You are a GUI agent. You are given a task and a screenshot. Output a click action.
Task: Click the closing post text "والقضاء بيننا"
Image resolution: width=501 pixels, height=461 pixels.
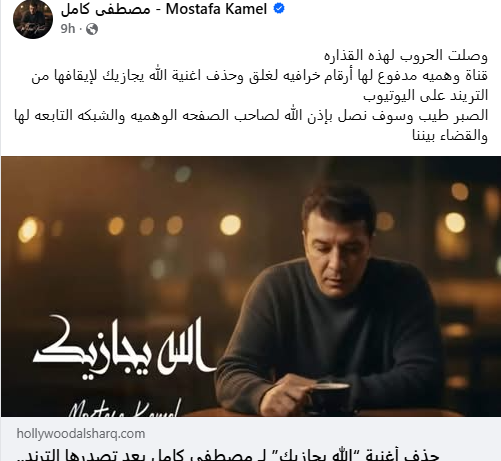click(450, 136)
